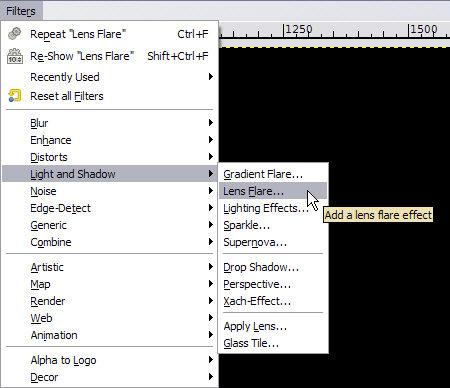Viewport: 450px width, 388px height.
Task: Select Gradient Flare... filter
Action: click(x=273, y=174)
